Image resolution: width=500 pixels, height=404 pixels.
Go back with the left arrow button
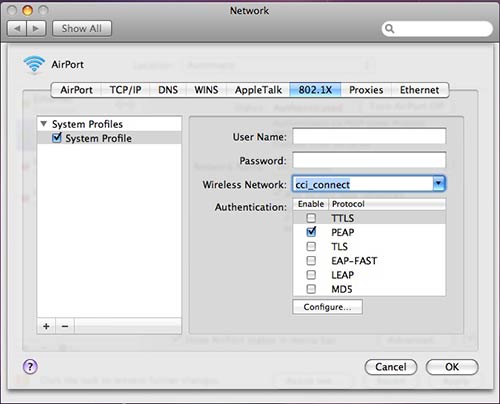pos(17,29)
